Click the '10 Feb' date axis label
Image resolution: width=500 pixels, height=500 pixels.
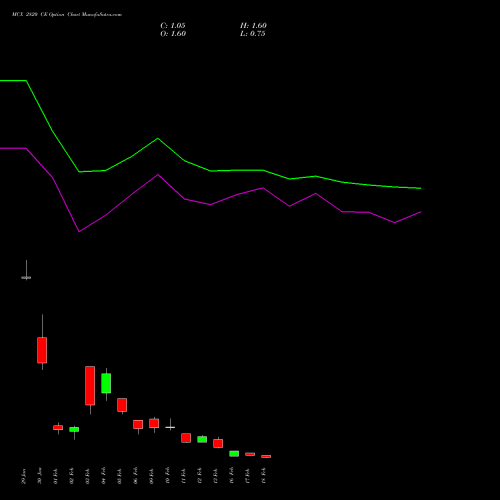(168, 476)
